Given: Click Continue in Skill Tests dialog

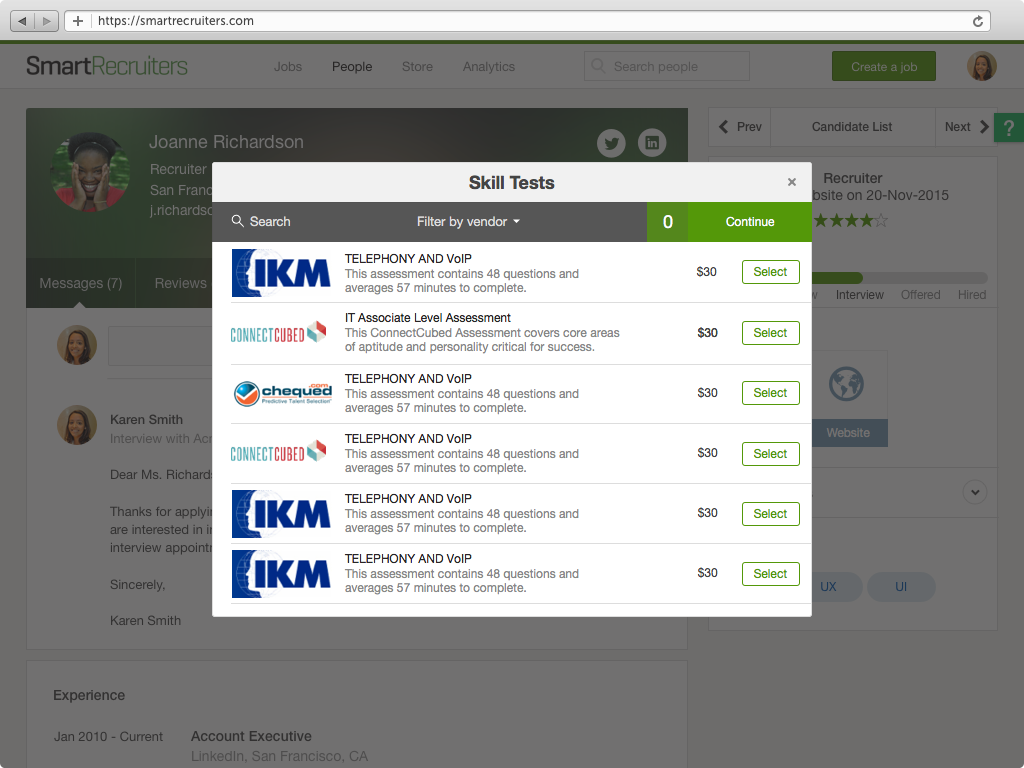Looking at the screenshot, I should pos(750,222).
